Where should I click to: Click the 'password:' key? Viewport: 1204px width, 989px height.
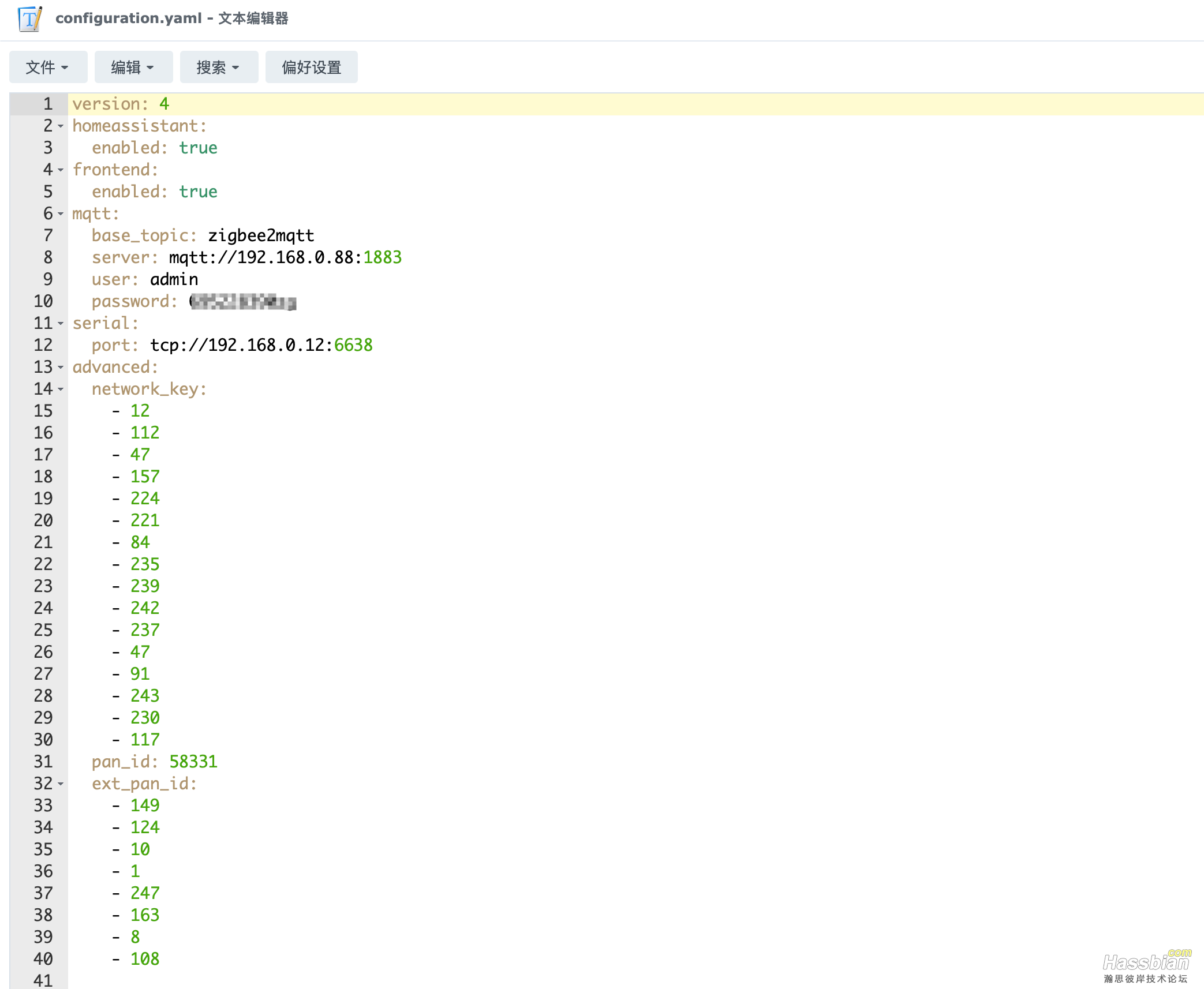point(134,302)
